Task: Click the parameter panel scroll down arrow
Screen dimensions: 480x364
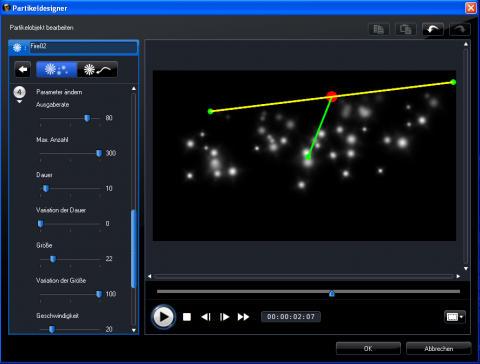Action: (x=134, y=330)
